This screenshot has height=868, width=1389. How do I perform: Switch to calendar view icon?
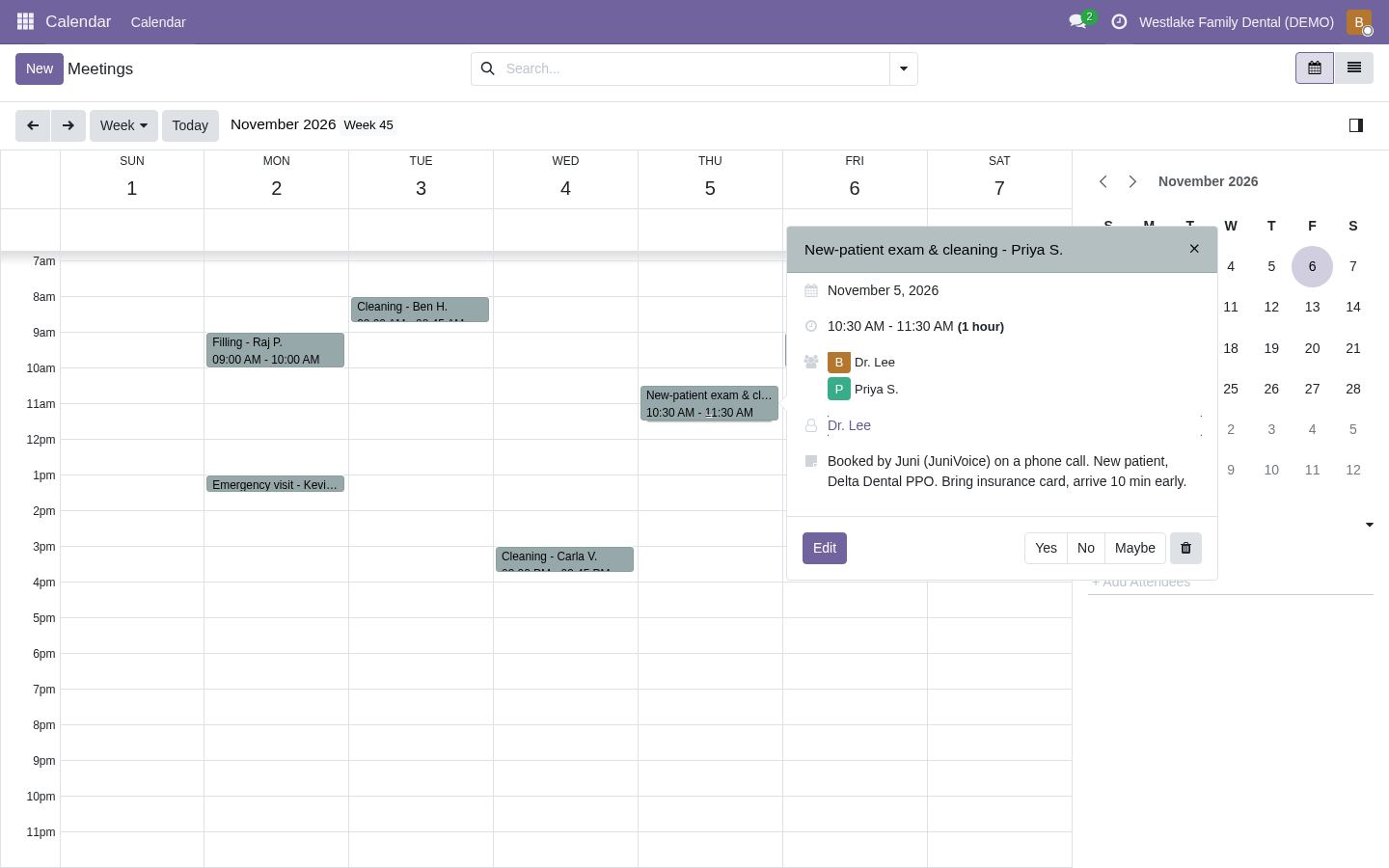pos(1314,68)
